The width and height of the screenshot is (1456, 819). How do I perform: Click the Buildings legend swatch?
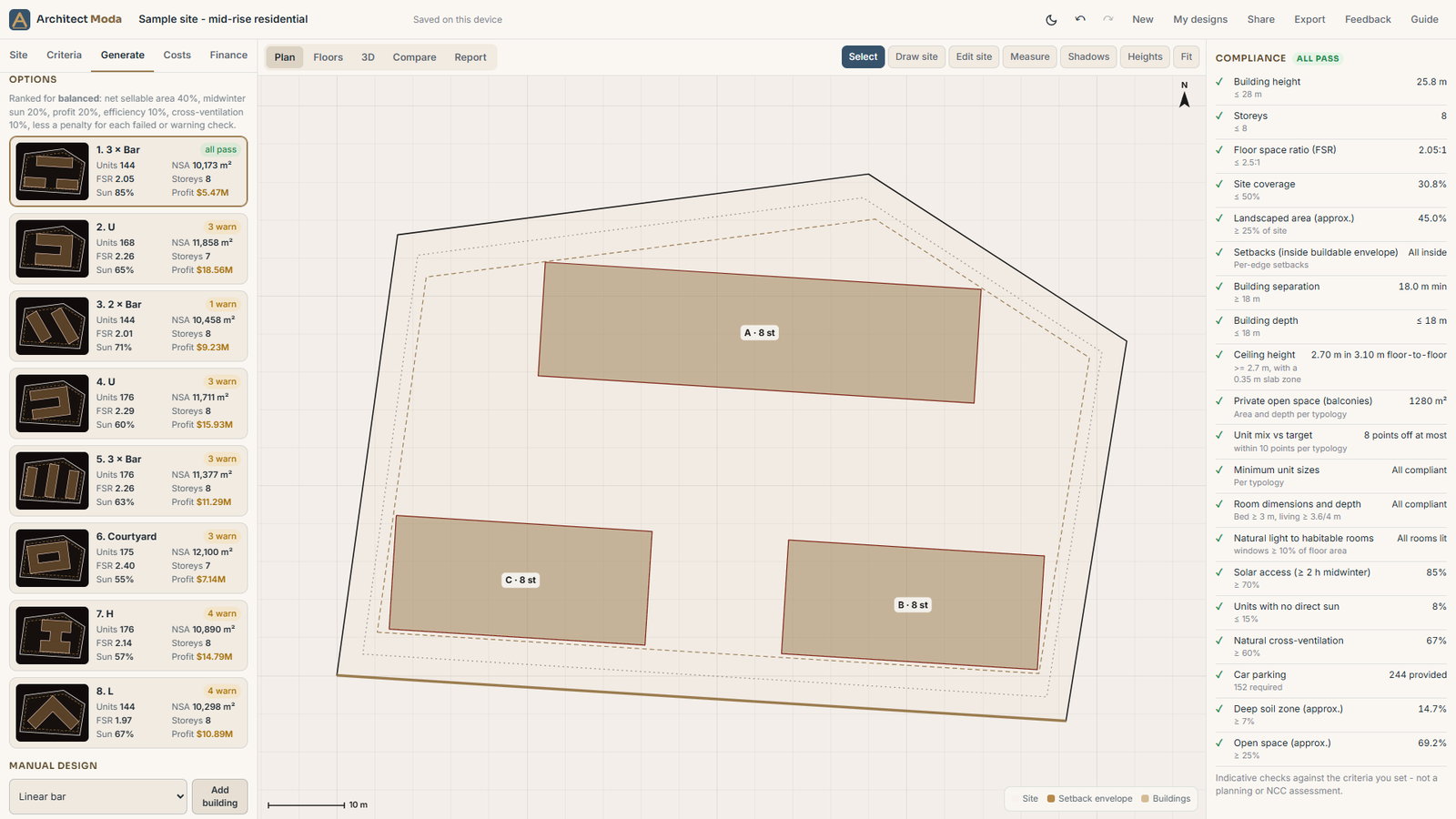[x=1145, y=799]
